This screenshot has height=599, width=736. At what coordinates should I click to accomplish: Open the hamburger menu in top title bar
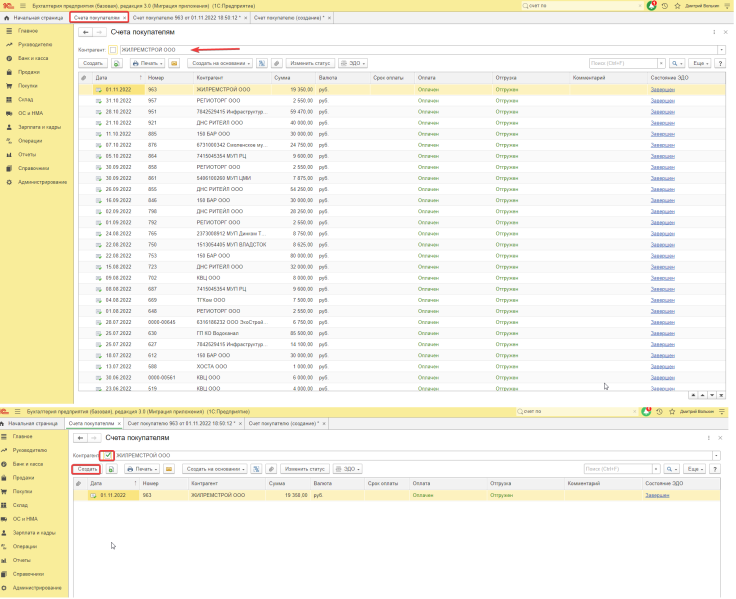point(23,6)
